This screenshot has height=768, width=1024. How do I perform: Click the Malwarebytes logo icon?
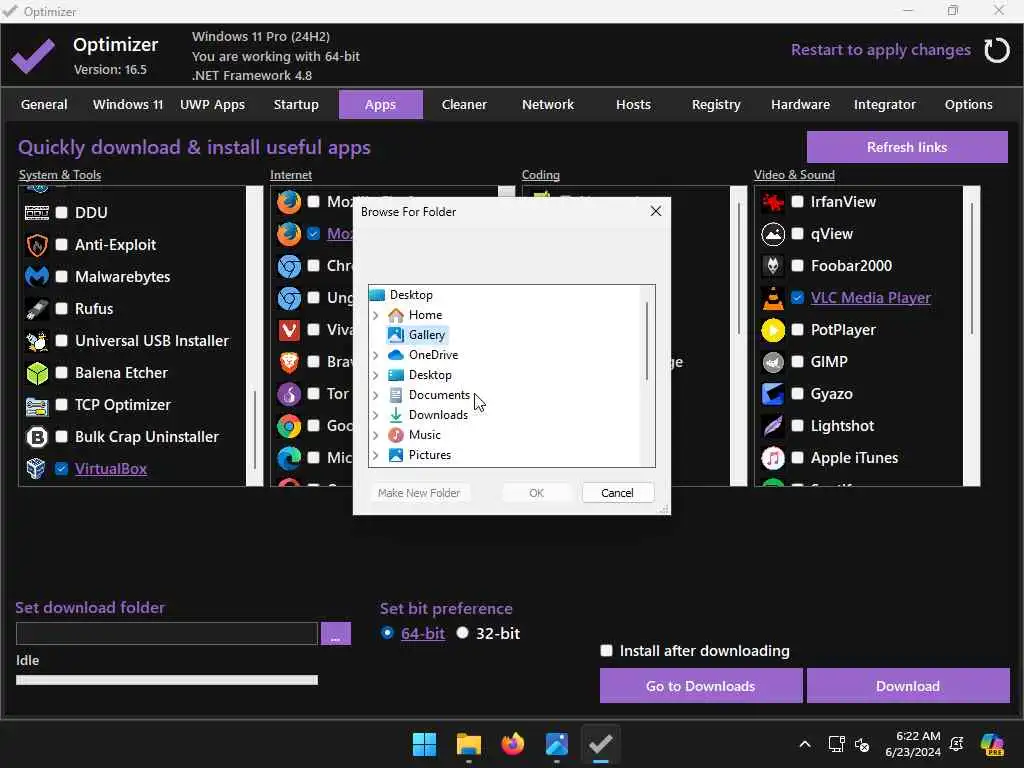coord(37,277)
